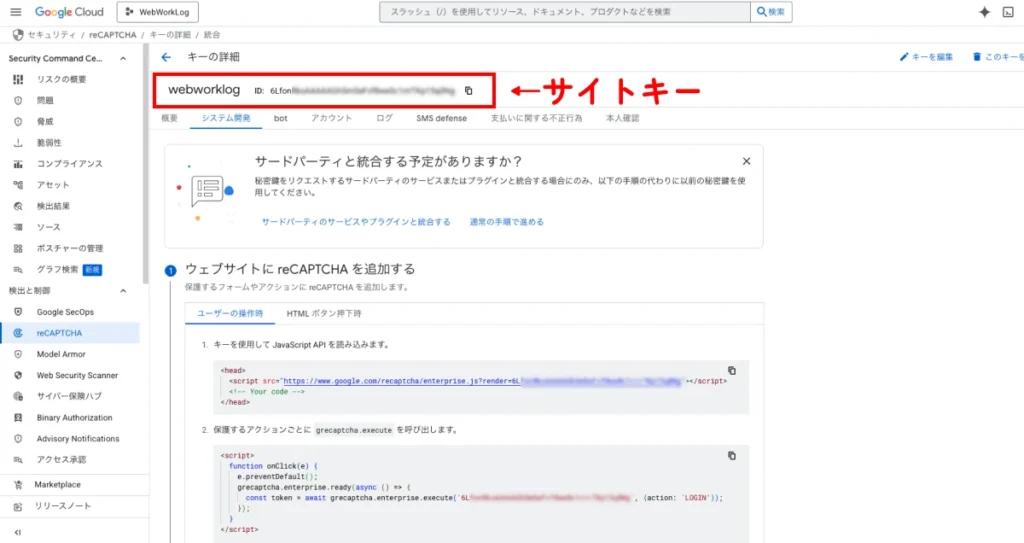The height and width of the screenshot is (543, 1024).
Task: Open the main navigation hamburger menu
Action: pos(16,12)
